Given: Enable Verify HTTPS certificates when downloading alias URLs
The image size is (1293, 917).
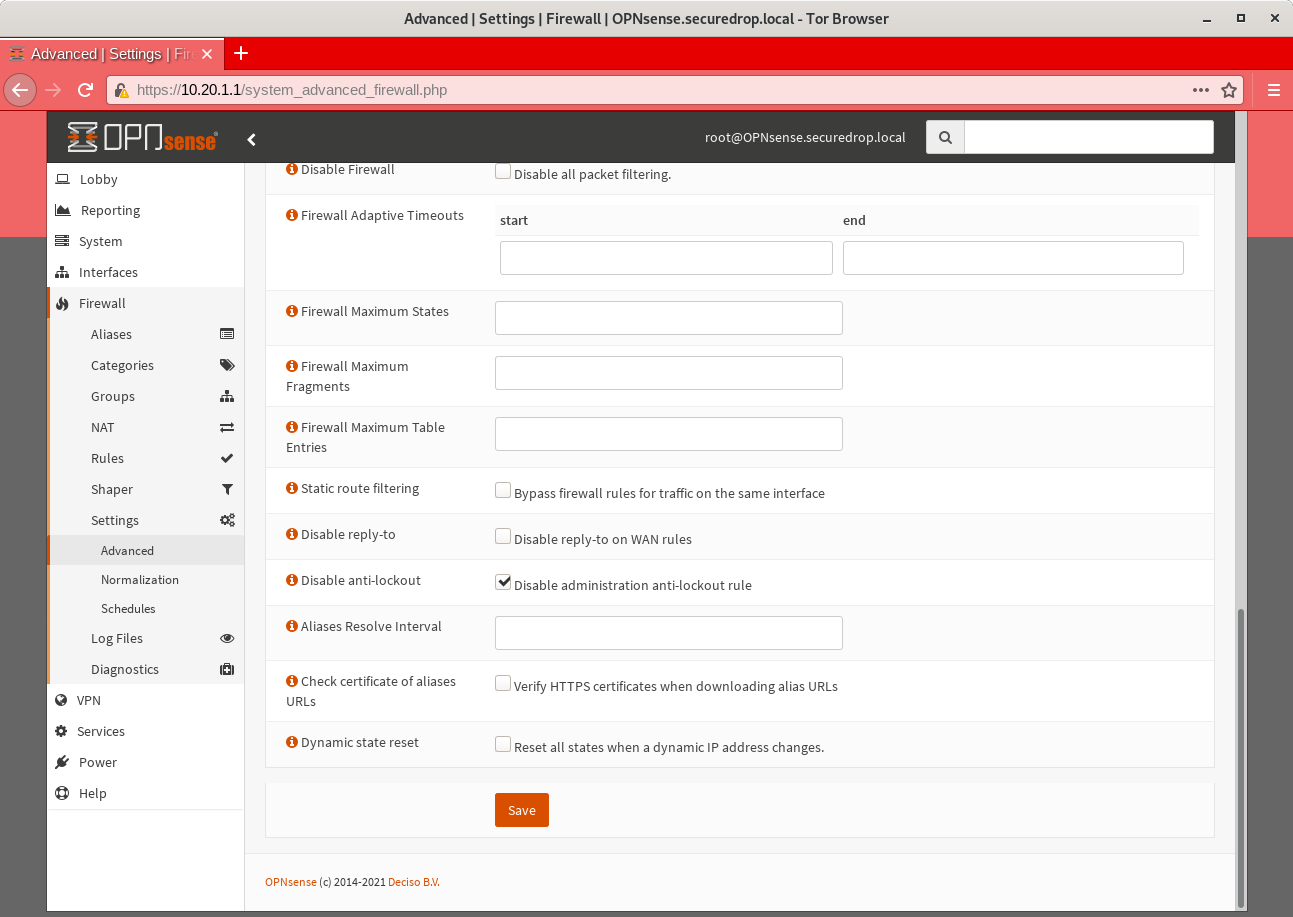Looking at the screenshot, I should pos(503,683).
